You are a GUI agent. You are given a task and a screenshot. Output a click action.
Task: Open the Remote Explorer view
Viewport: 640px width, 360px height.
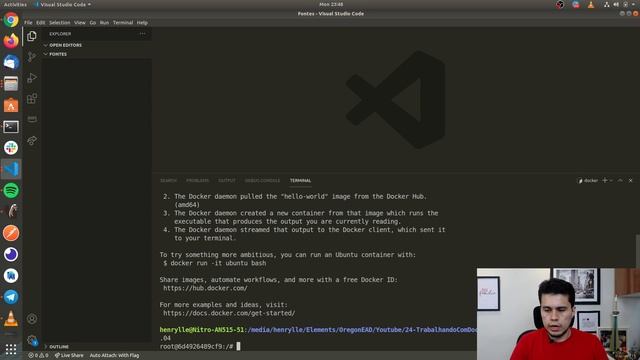coord(32,119)
